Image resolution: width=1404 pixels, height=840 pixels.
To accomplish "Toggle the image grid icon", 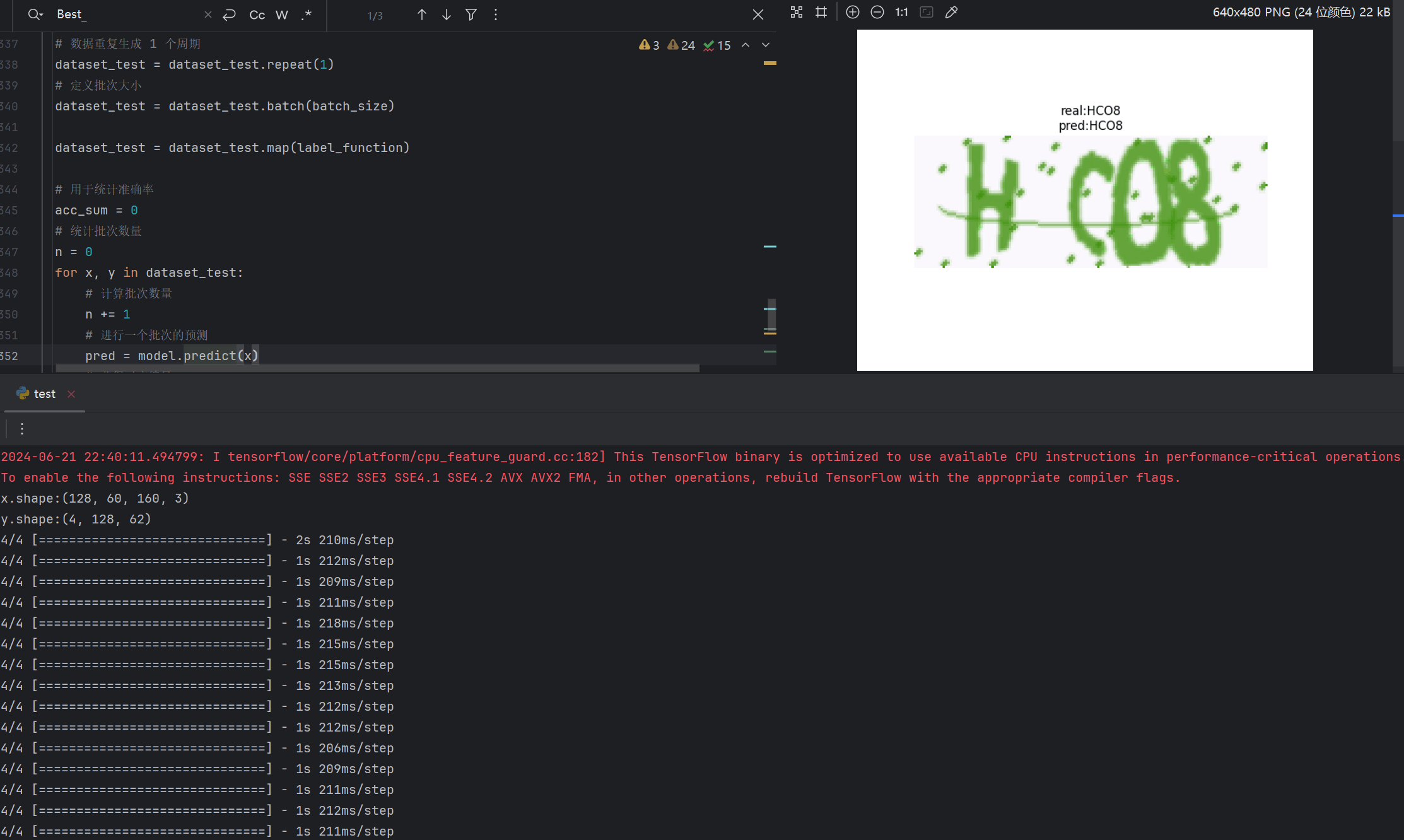I will coord(821,12).
